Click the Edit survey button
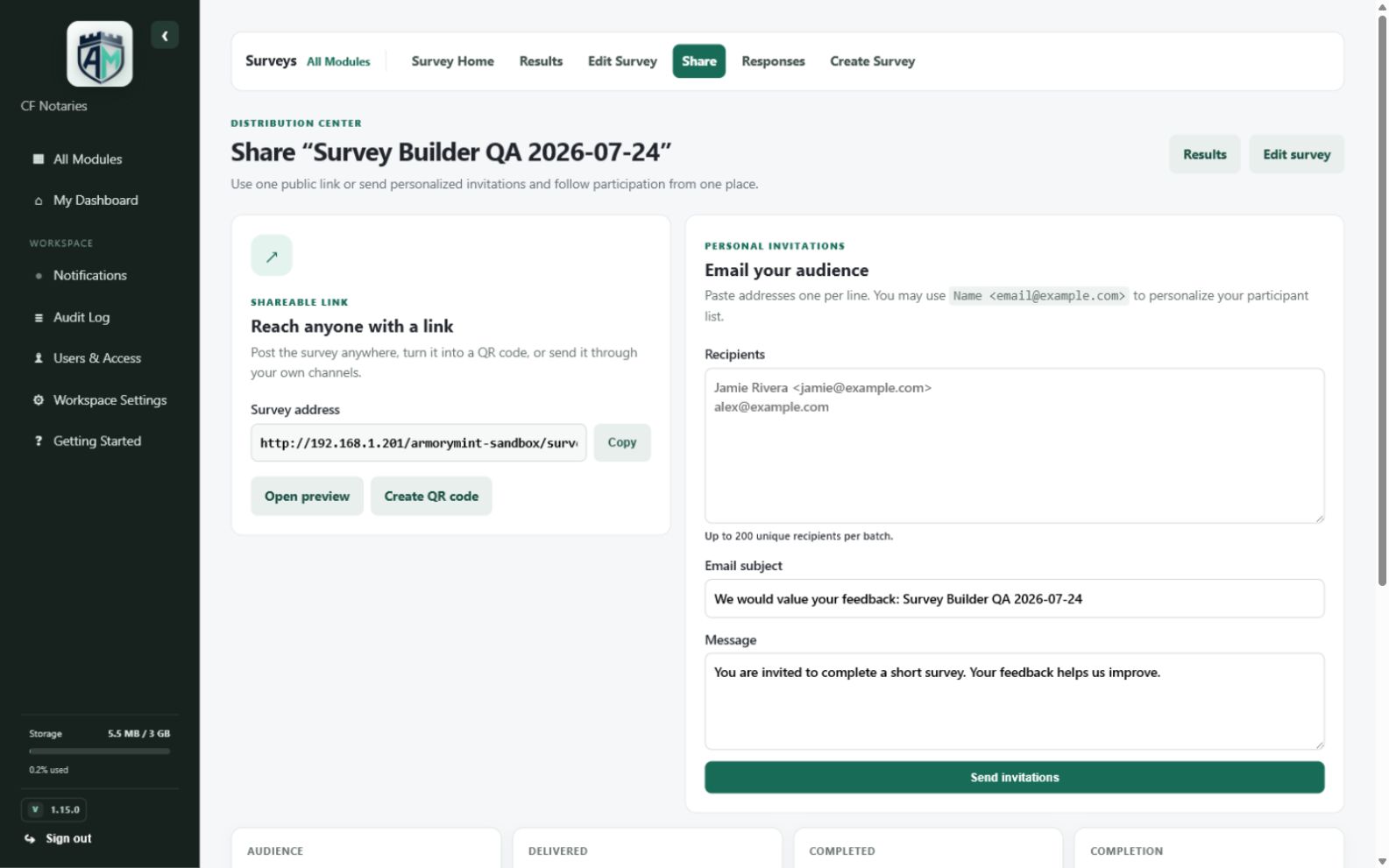The height and width of the screenshot is (868, 1389). tap(1296, 154)
